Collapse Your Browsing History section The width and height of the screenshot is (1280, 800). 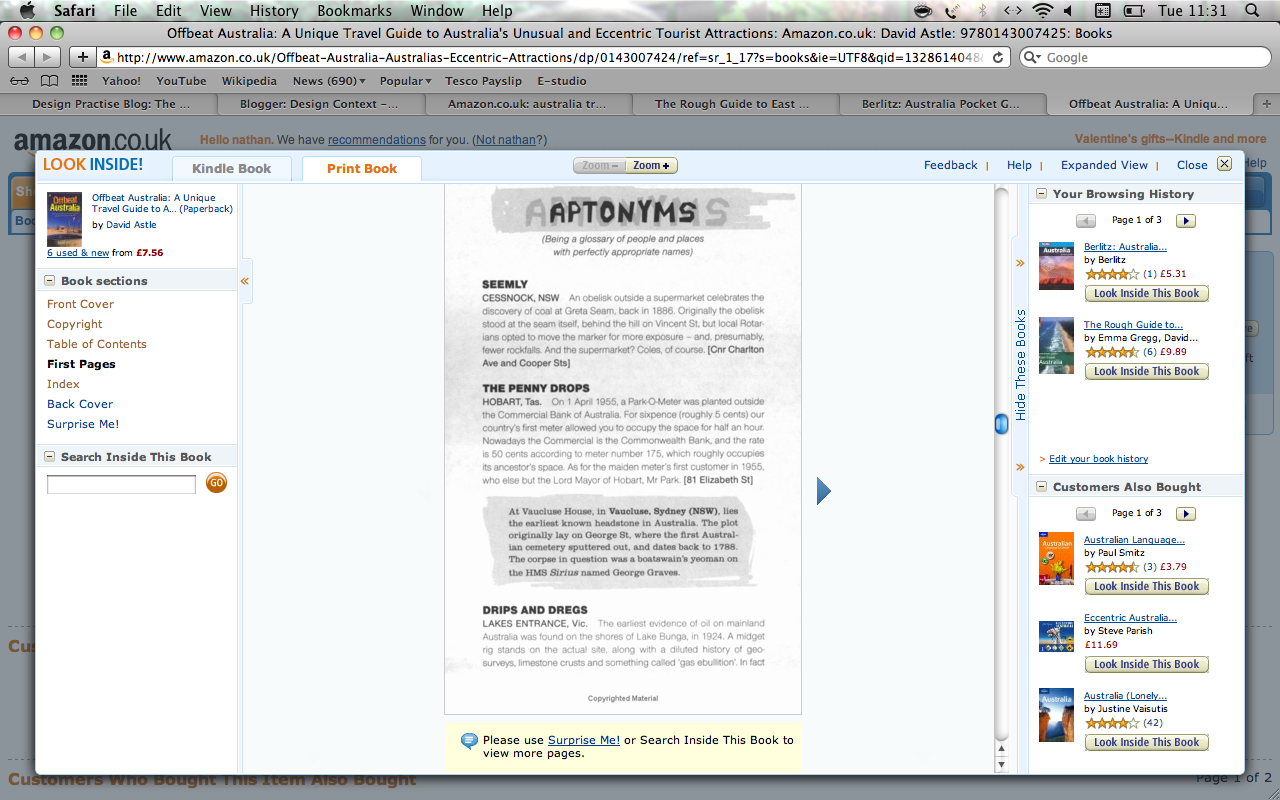1041,194
